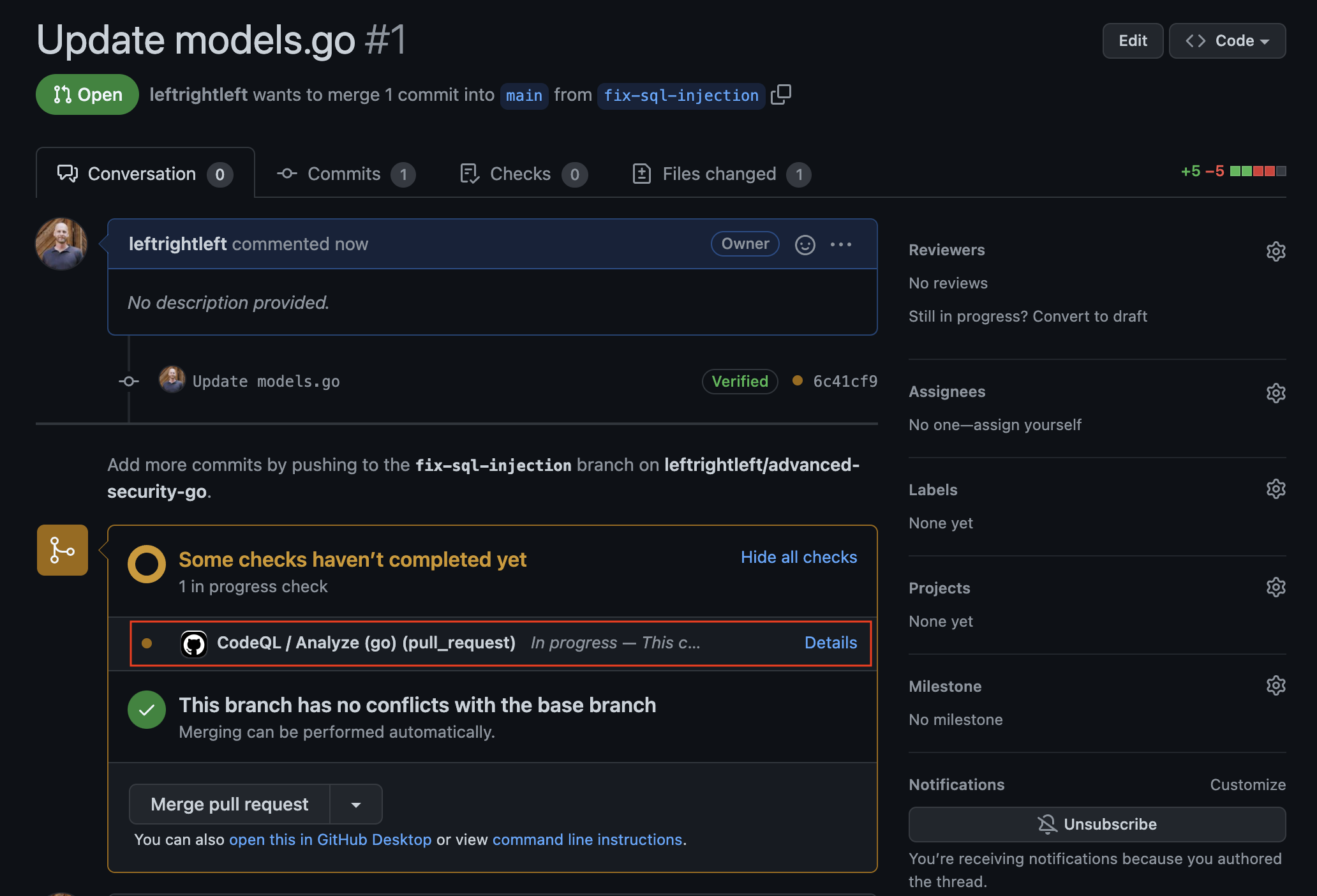
Task: Click the +5 −5 diffstat color blocks
Action: [1257, 171]
